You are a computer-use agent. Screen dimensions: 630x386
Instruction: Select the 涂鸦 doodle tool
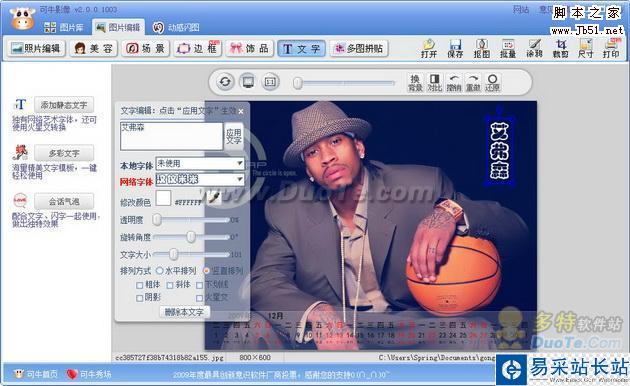534,48
